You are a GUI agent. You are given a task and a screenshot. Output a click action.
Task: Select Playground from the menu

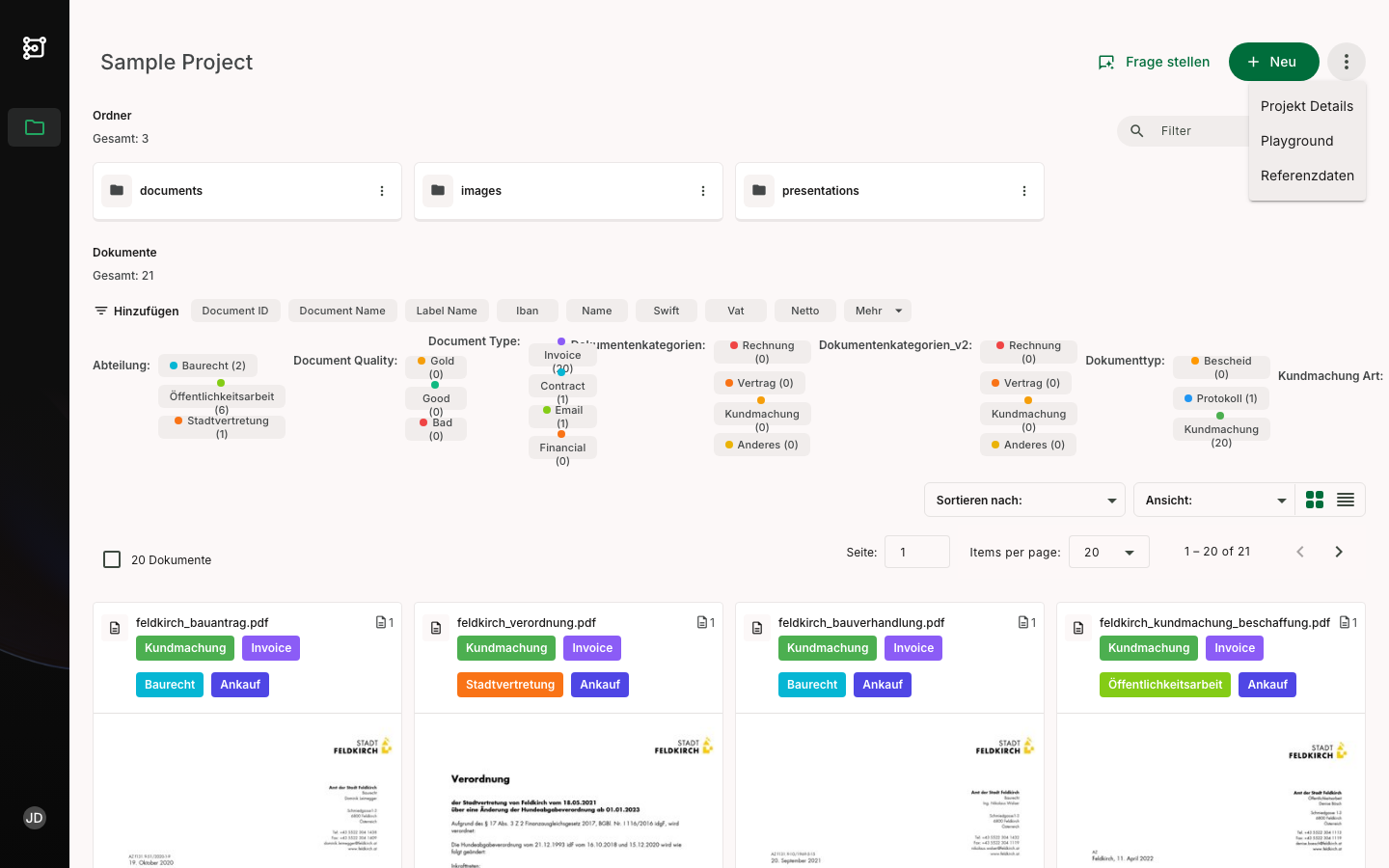pos(1296,141)
